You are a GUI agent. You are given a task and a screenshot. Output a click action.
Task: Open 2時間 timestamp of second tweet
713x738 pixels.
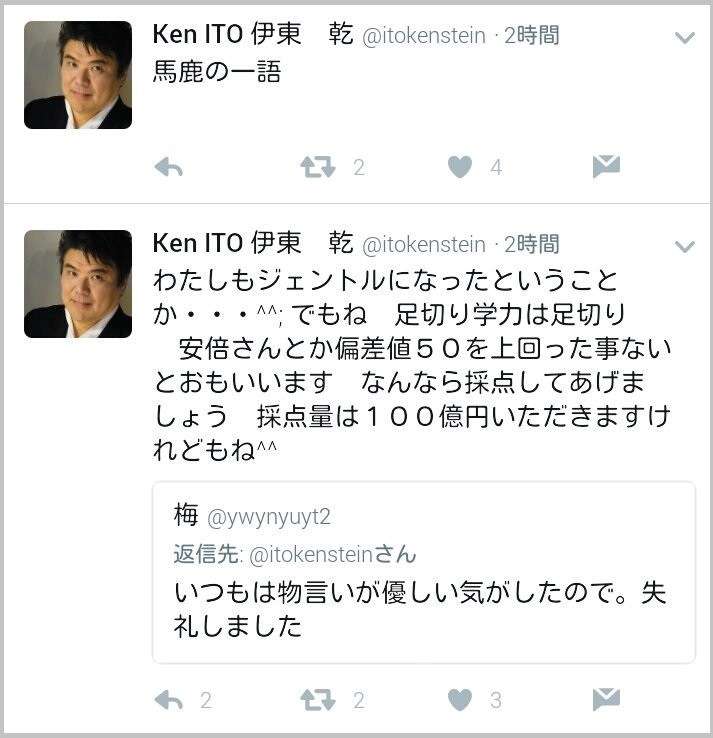(532, 244)
